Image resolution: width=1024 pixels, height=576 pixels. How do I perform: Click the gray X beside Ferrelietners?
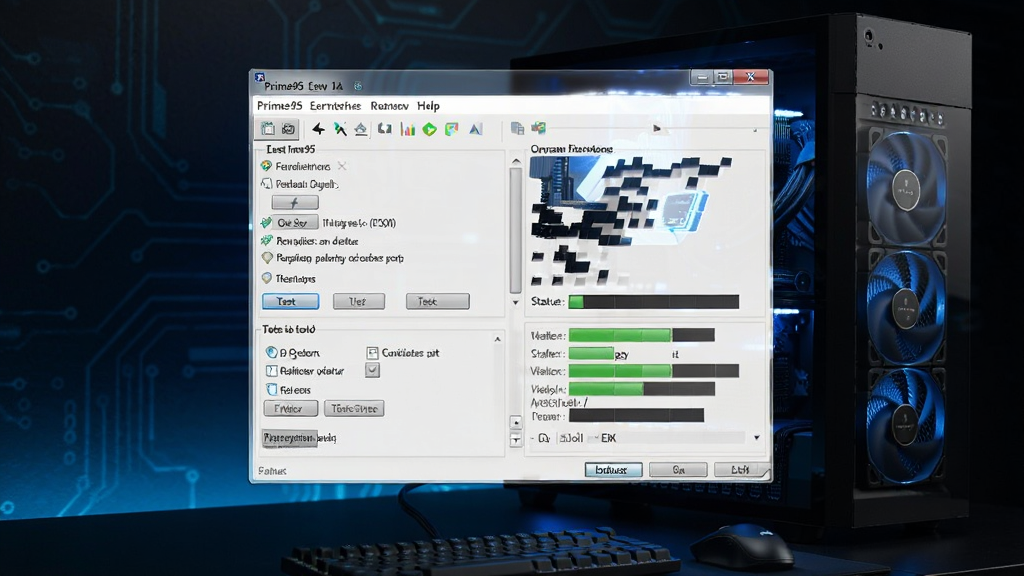342,166
